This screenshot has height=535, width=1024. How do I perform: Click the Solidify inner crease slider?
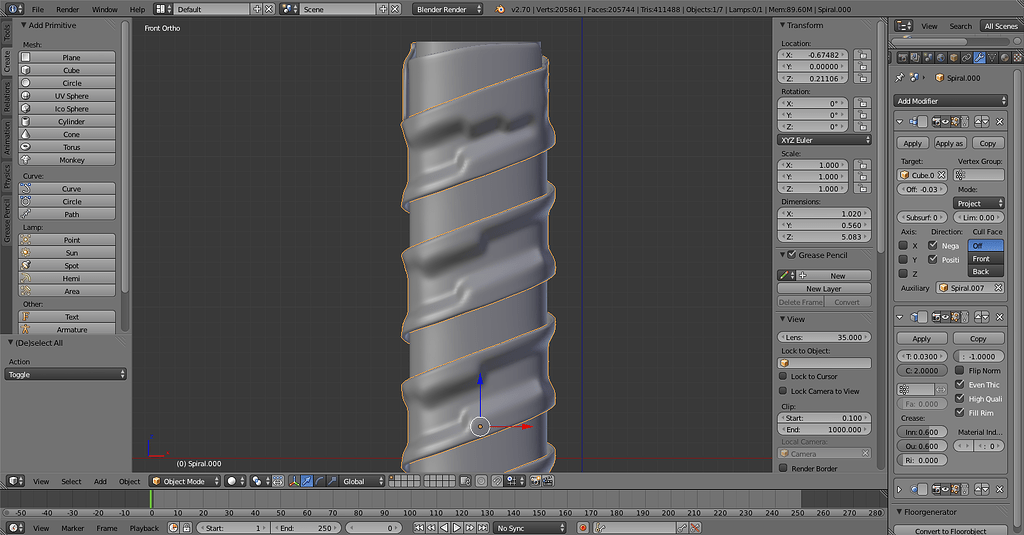point(921,432)
